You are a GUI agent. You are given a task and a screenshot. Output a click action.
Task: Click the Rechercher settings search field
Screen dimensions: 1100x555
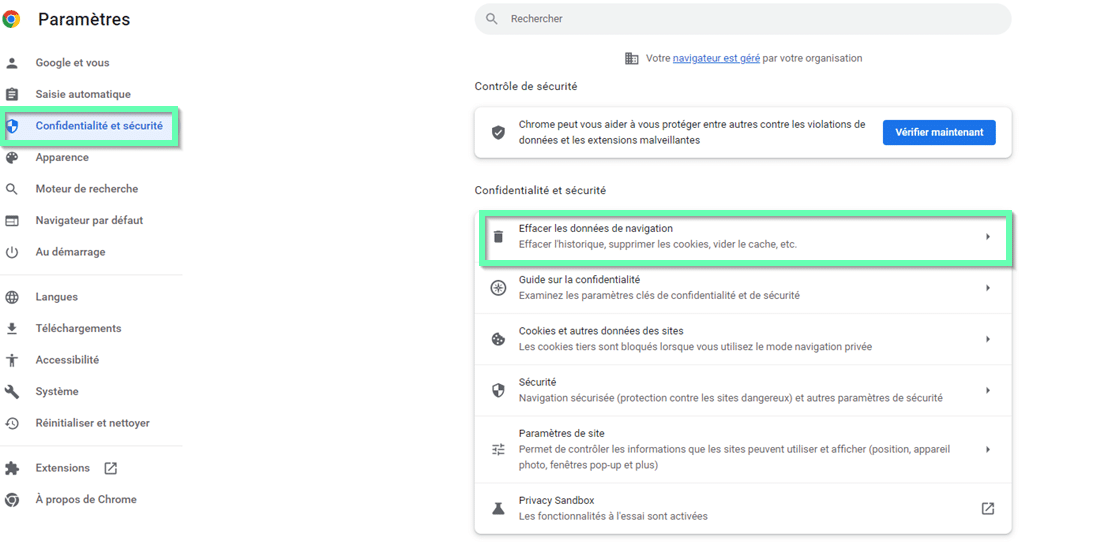[x=743, y=19]
